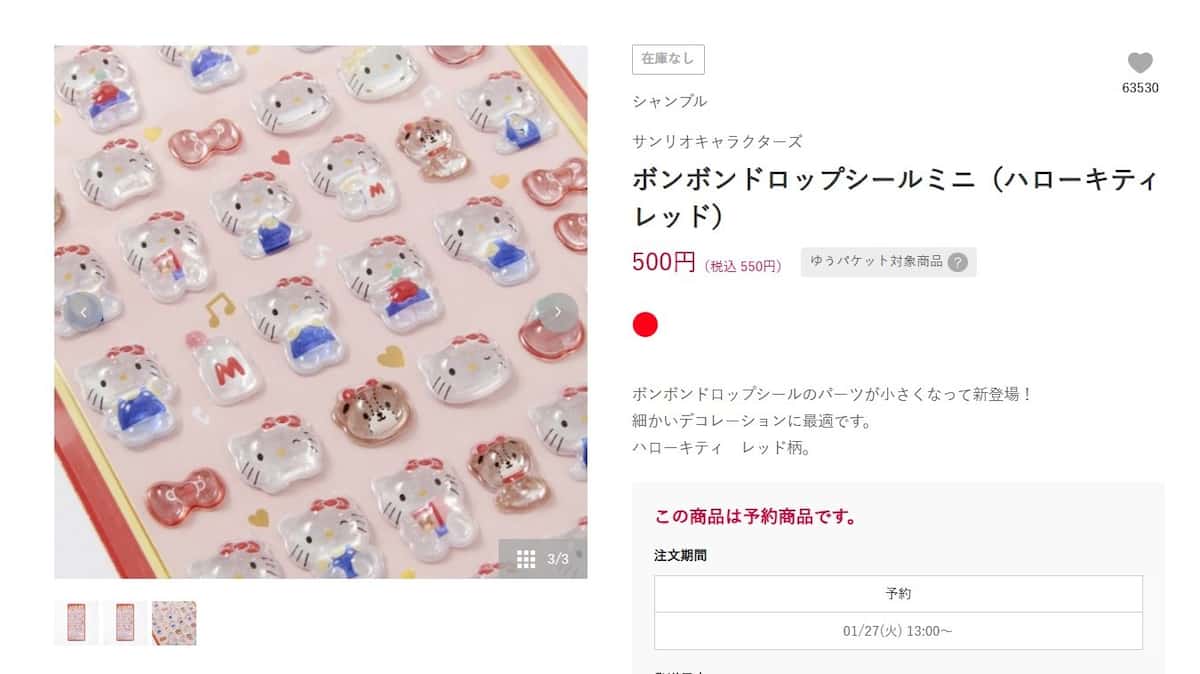Click the ボンボンドロップシールミニ product title
Screen dimensions: 1200x674
tap(895, 198)
